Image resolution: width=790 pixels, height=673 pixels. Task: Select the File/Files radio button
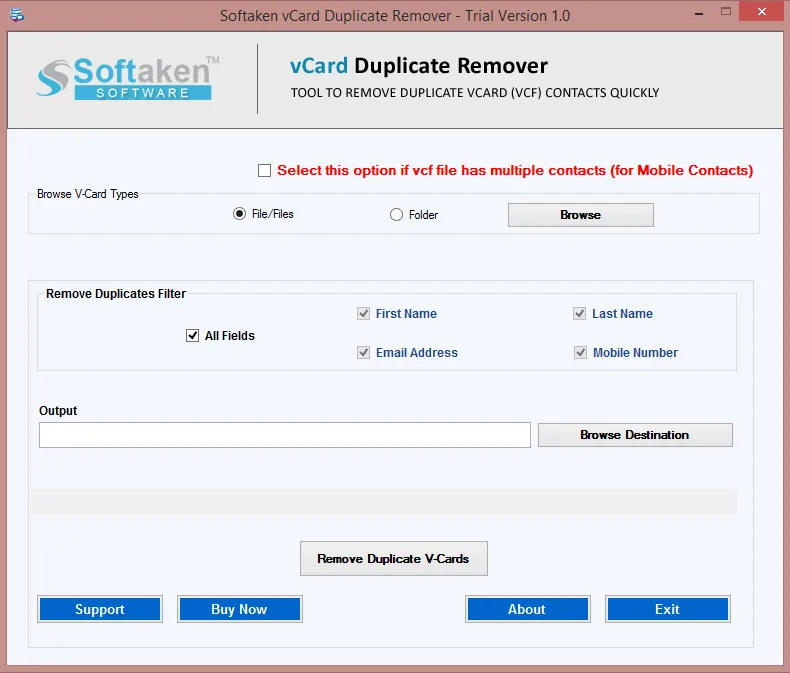[239, 214]
